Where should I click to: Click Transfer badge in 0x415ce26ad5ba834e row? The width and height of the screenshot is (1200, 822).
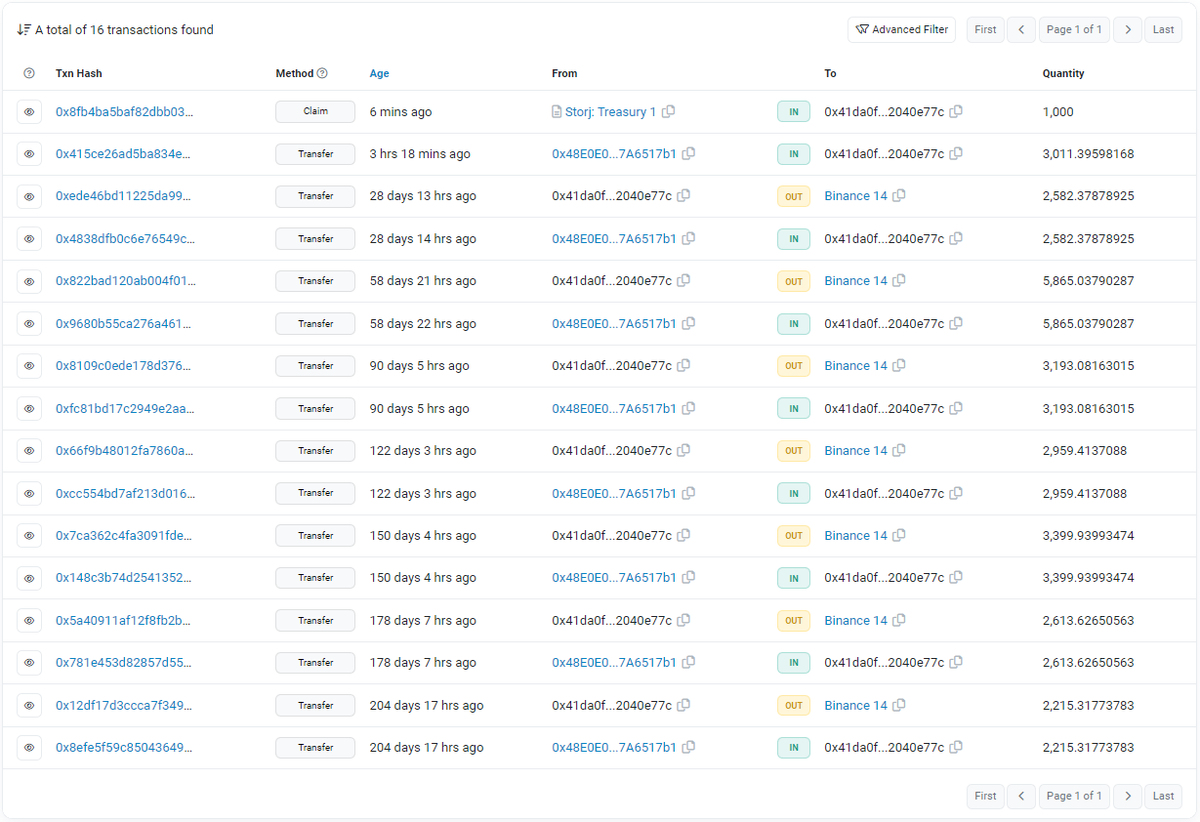coord(315,154)
